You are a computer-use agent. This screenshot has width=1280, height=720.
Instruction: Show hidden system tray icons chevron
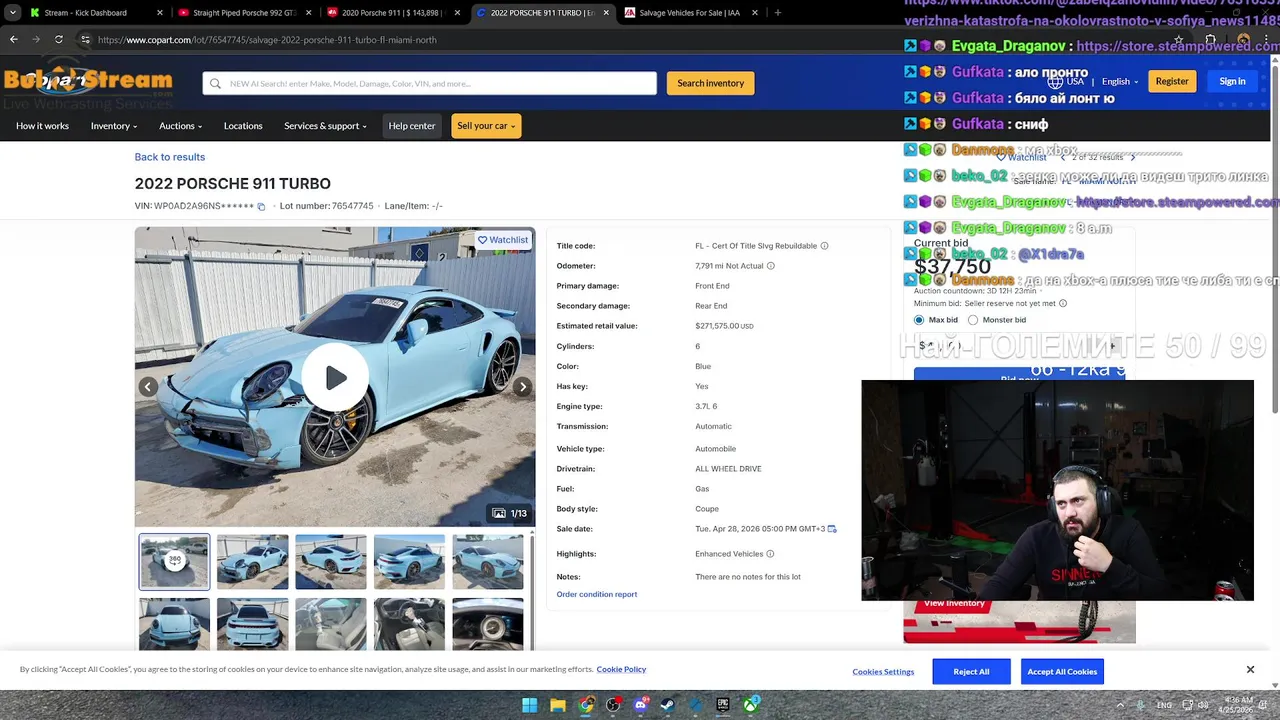1120,705
